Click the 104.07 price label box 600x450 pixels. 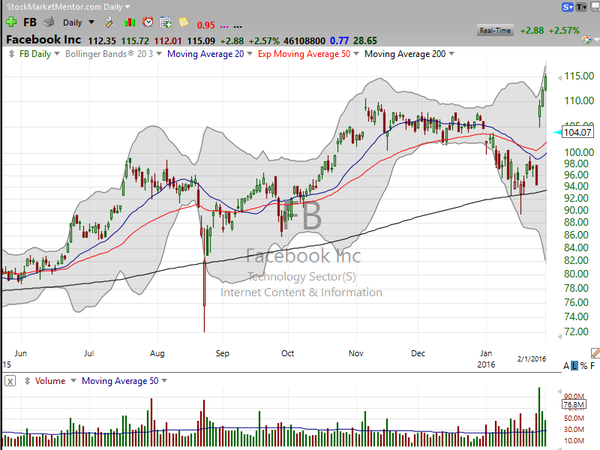pyautogui.click(x=578, y=132)
